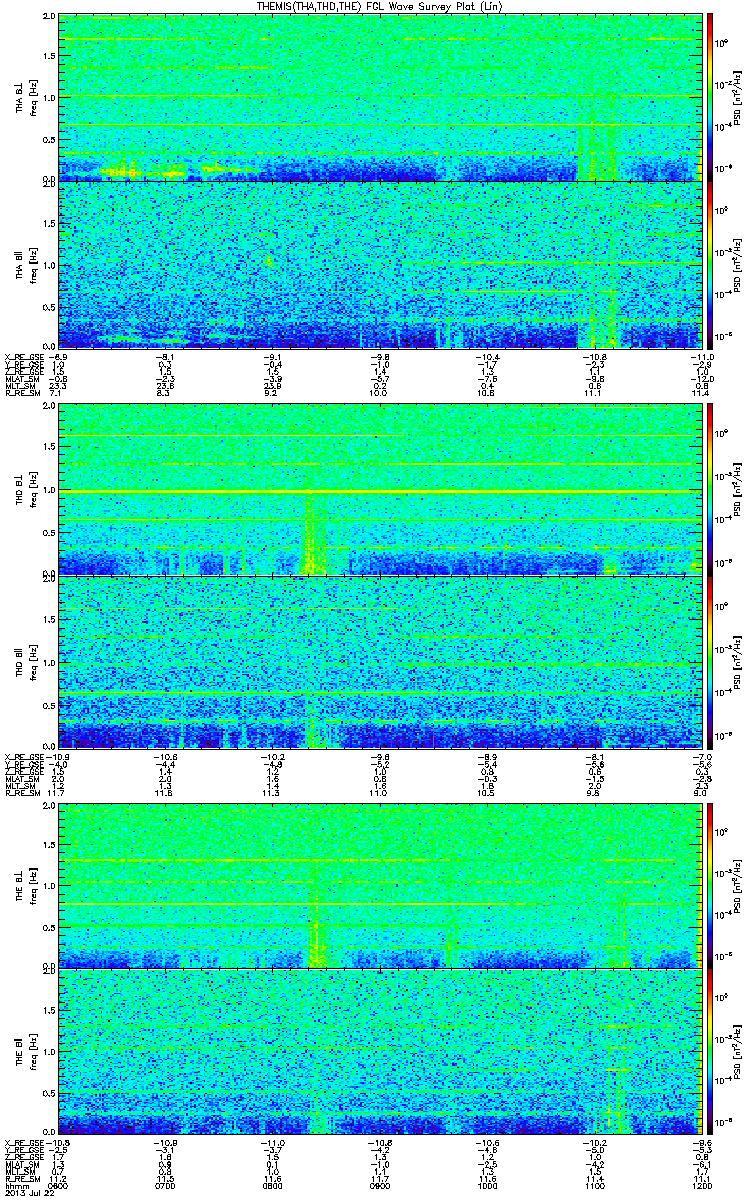Click the color bar beside THE B-parallel panel
Viewport: 750px width, 1200px height.
coord(711,1050)
